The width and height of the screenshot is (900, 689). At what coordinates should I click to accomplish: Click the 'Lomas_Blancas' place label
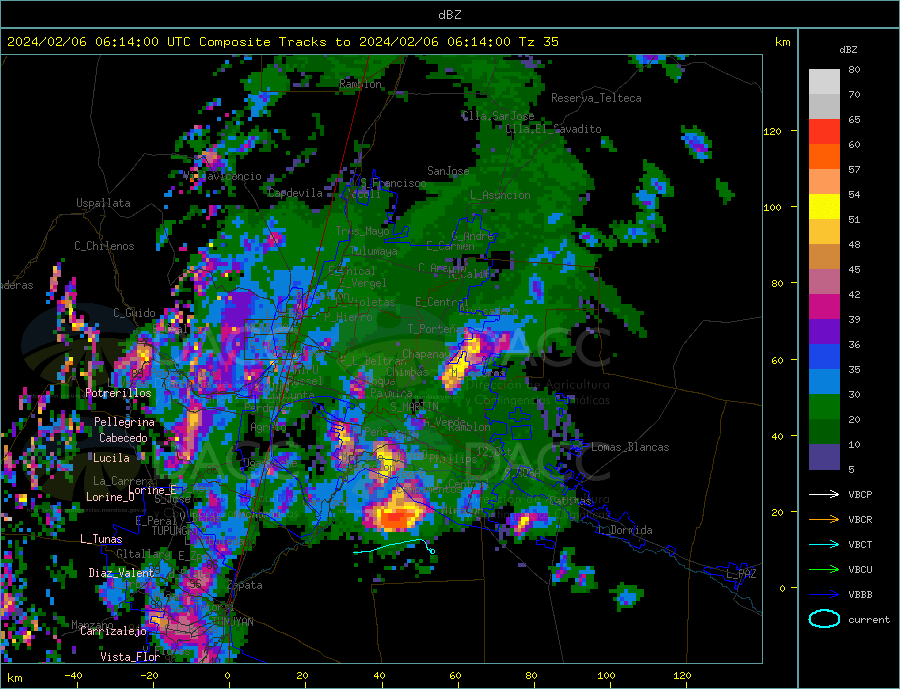630,447
